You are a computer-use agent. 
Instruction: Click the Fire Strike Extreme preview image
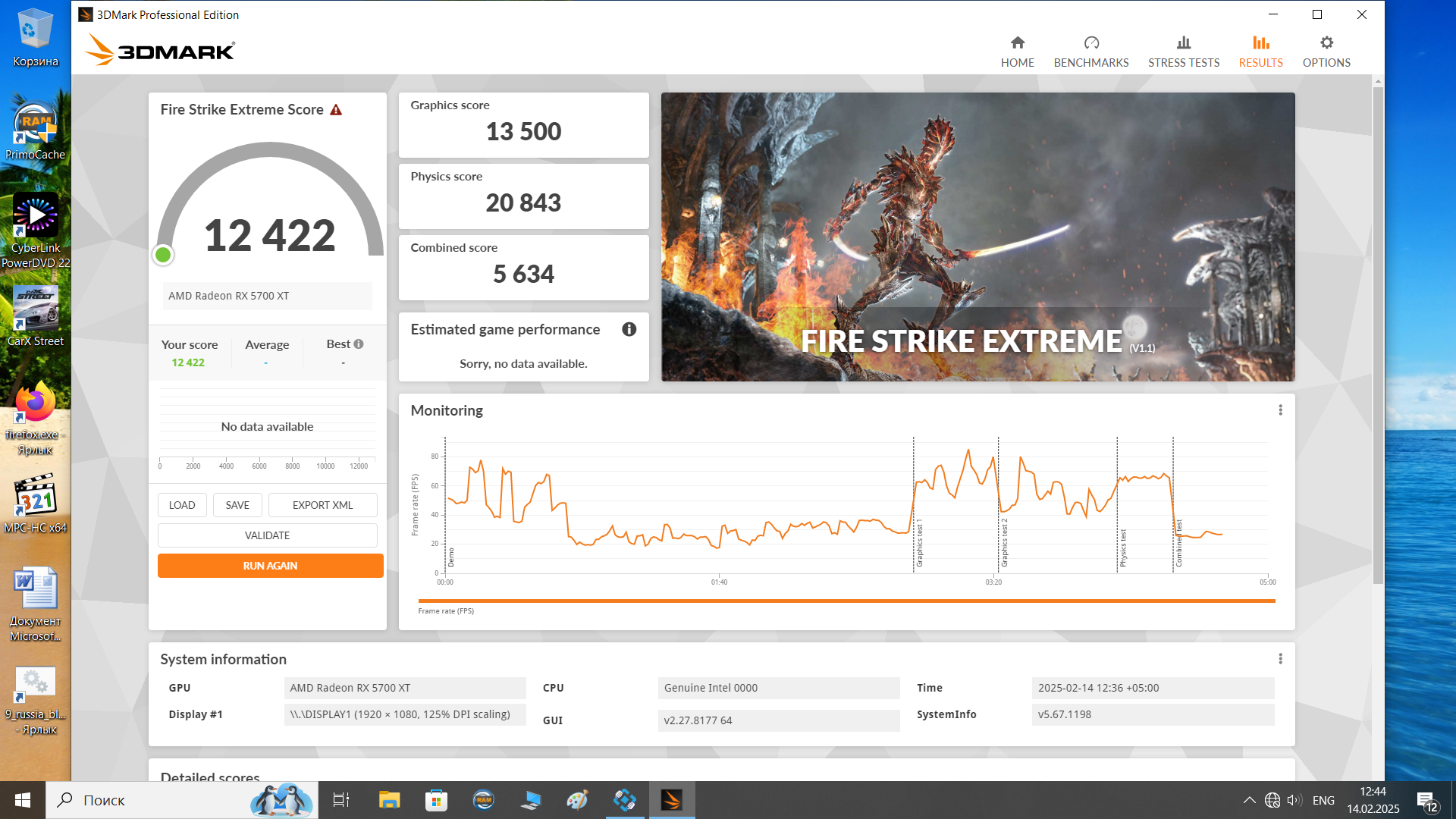point(977,237)
